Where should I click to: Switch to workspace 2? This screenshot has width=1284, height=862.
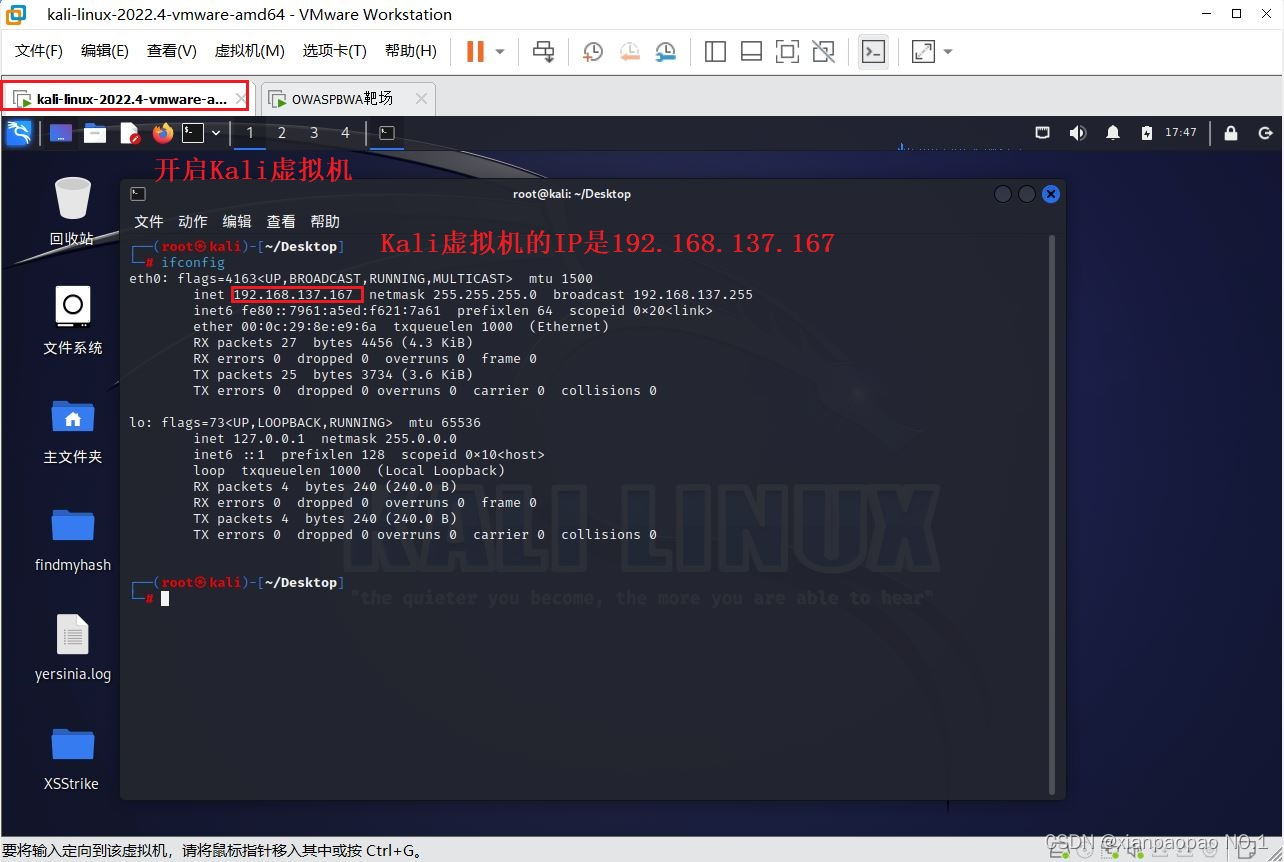(282, 133)
